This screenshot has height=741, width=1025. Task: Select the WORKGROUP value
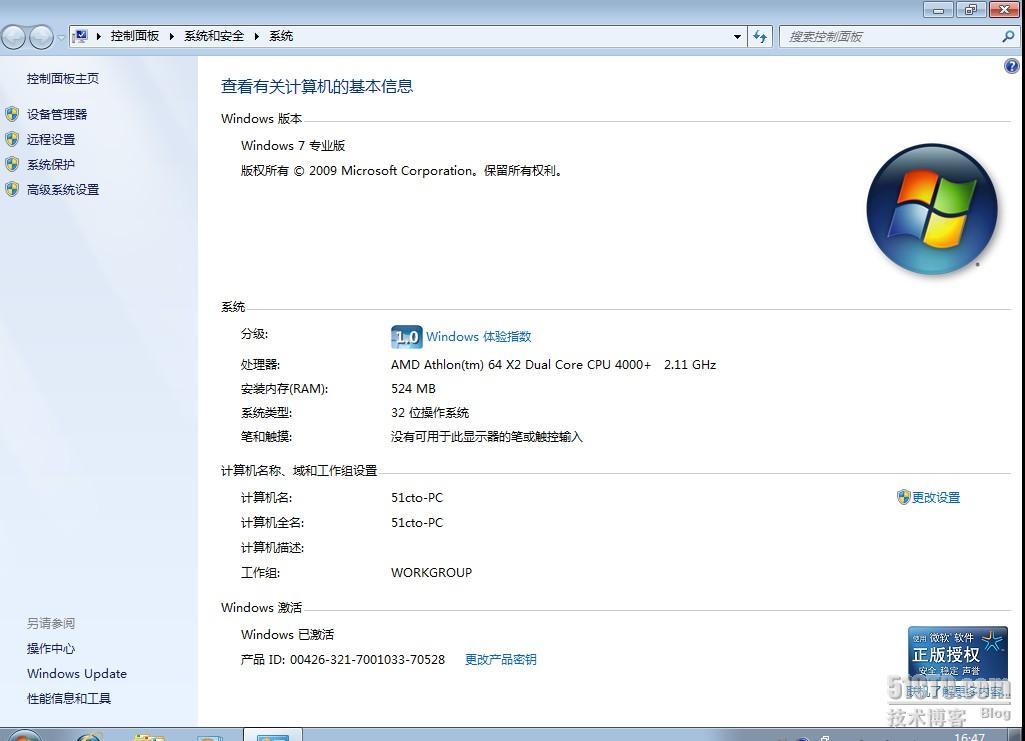point(431,572)
